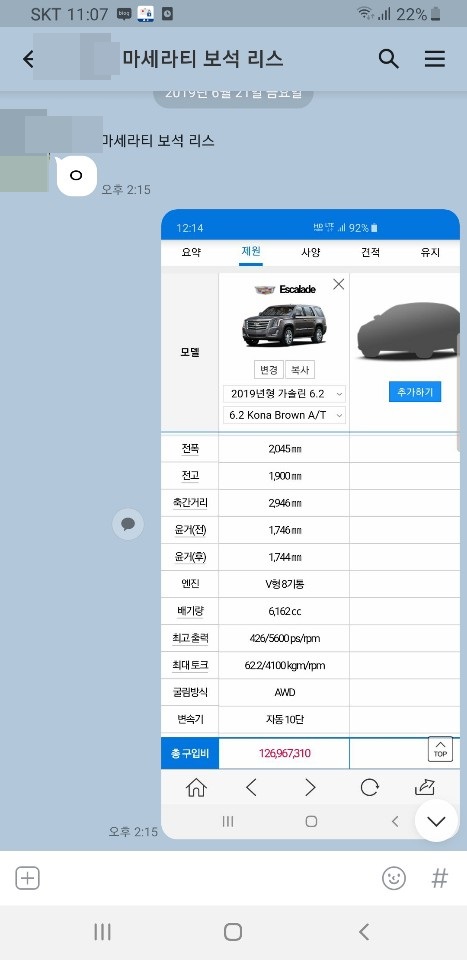Tap the total price 126,967,310

tap(285, 754)
